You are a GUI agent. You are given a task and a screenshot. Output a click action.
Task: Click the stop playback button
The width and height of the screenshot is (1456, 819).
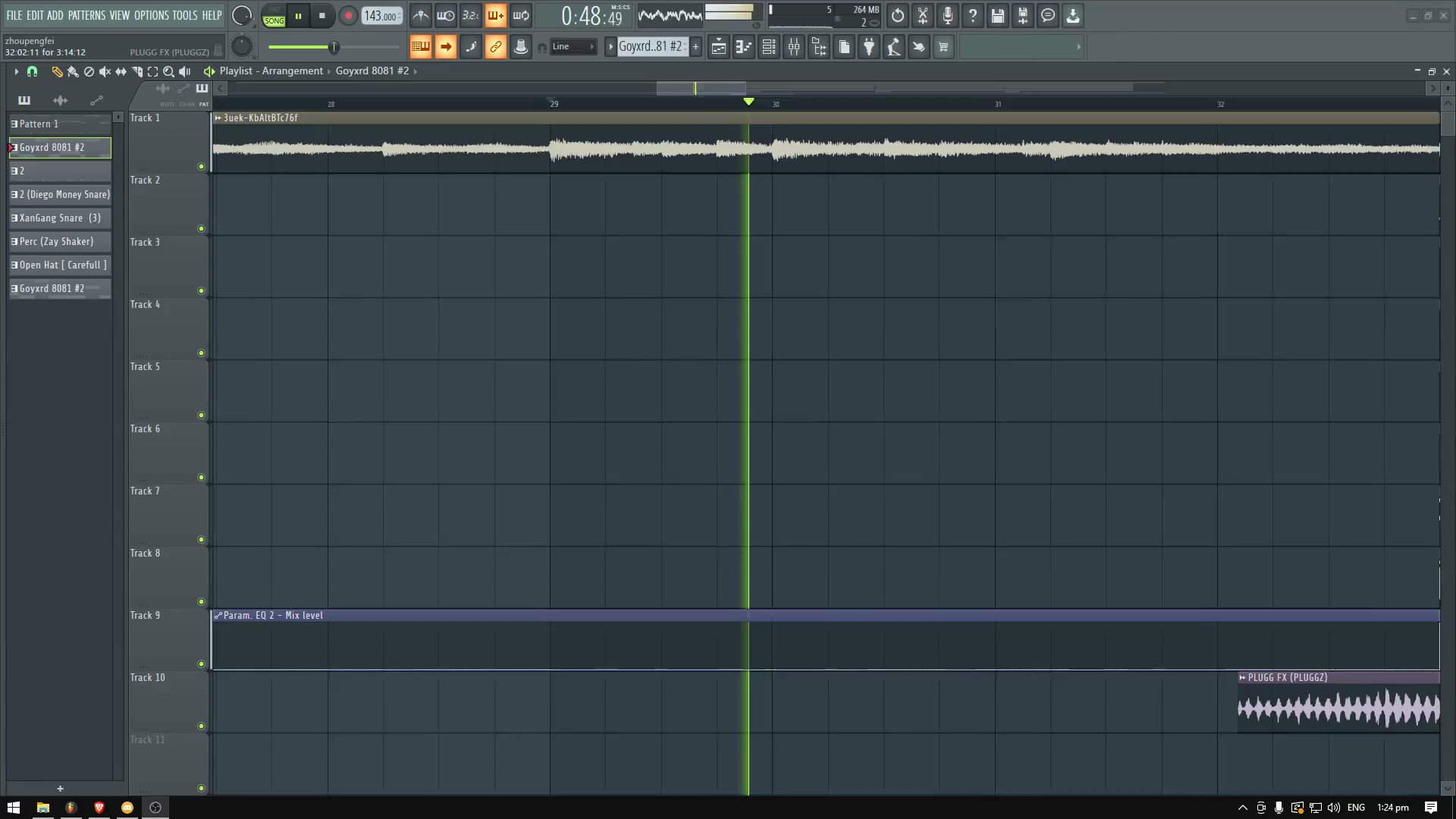pyautogui.click(x=322, y=16)
